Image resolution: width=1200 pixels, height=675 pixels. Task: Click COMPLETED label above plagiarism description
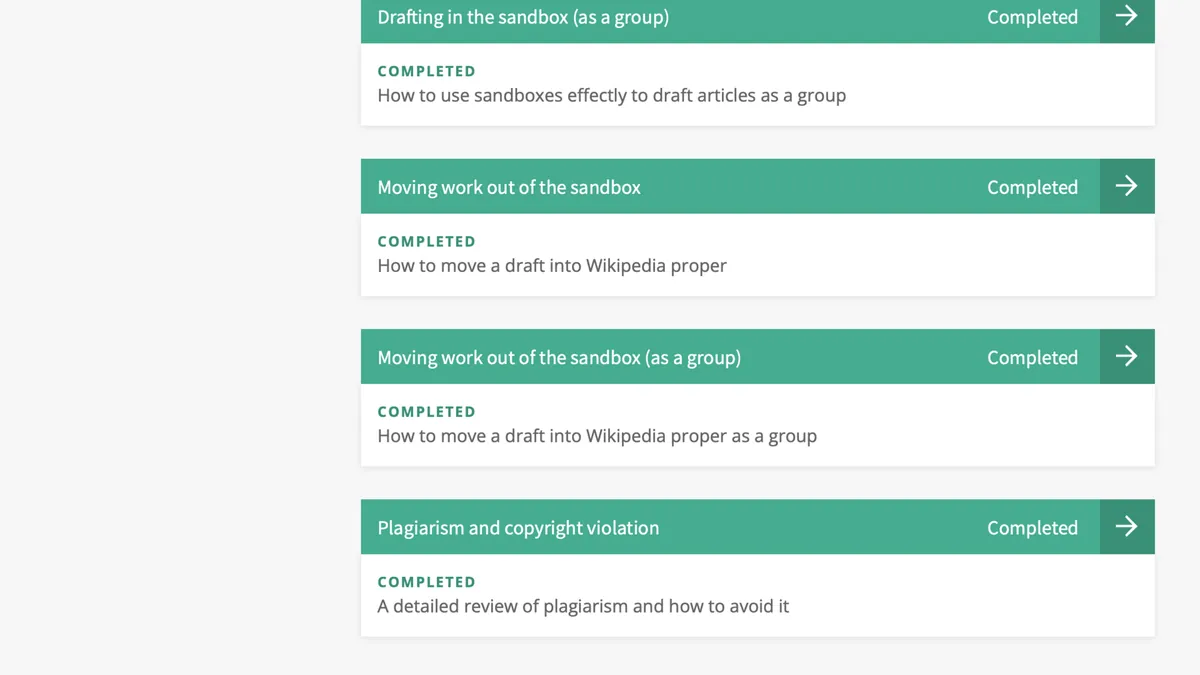click(426, 581)
